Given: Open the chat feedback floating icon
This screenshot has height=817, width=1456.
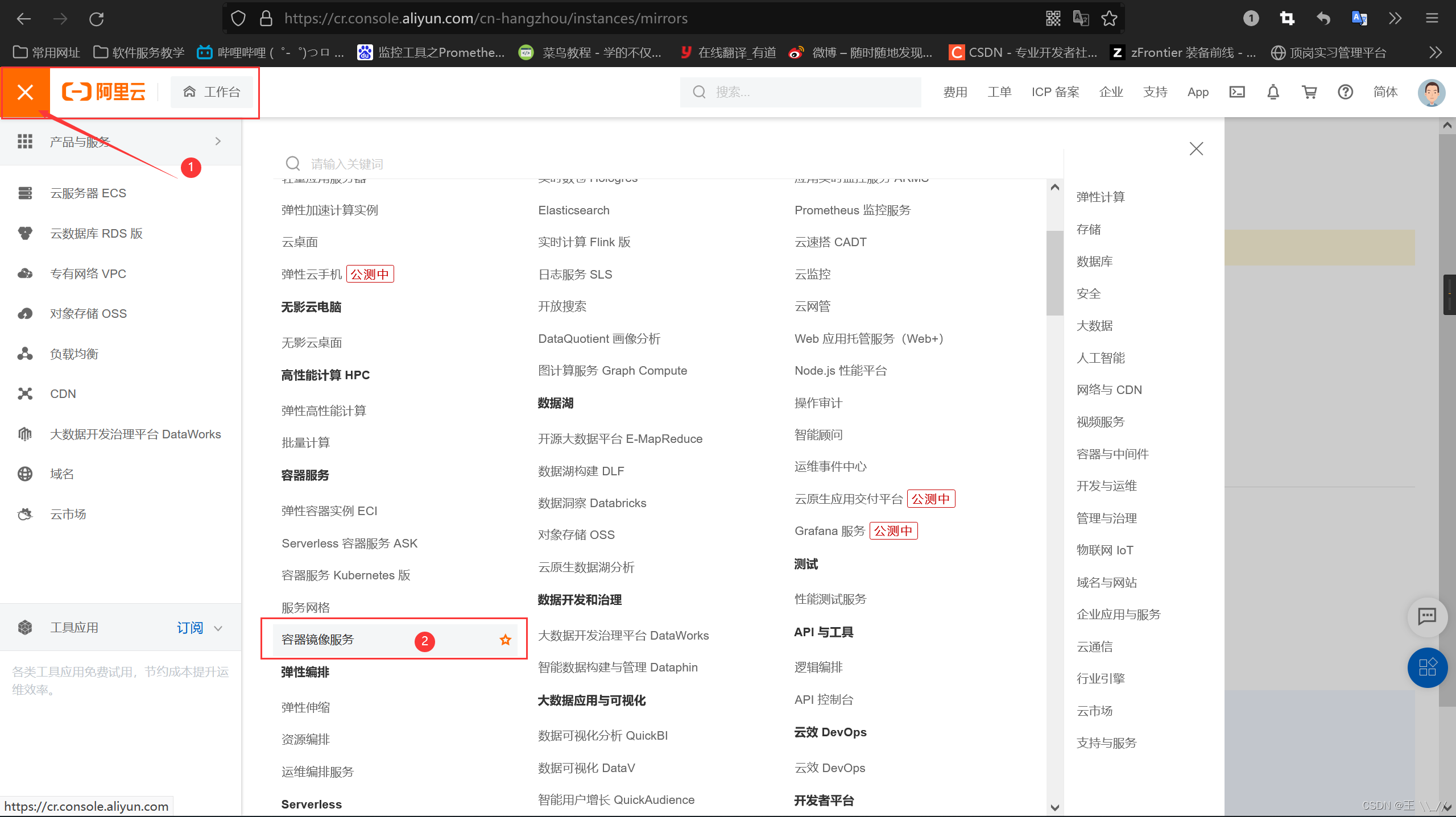Looking at the screenshot, I should tap(1427, 616).
